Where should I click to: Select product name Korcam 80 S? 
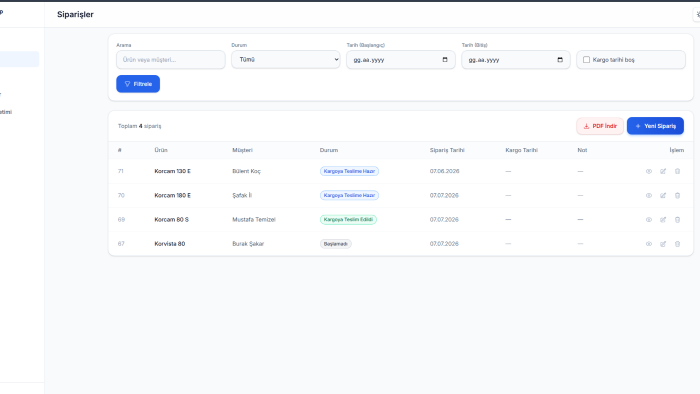pos(171,220)
